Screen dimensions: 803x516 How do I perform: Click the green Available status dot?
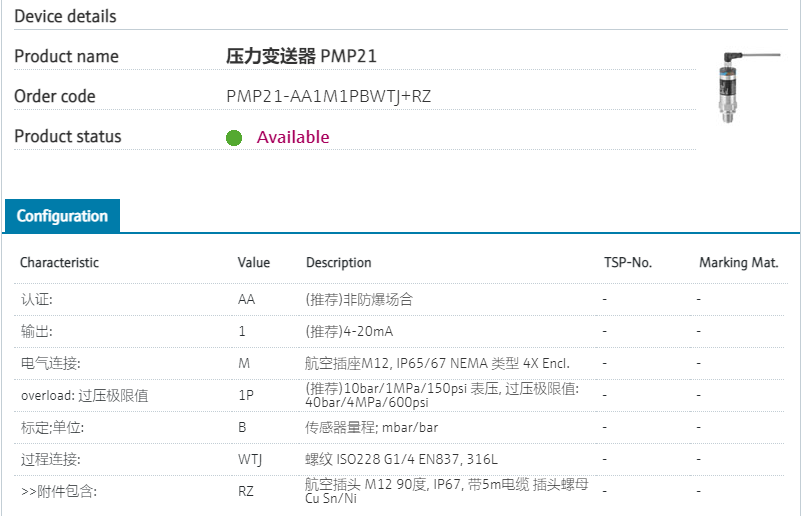point(234,138)
